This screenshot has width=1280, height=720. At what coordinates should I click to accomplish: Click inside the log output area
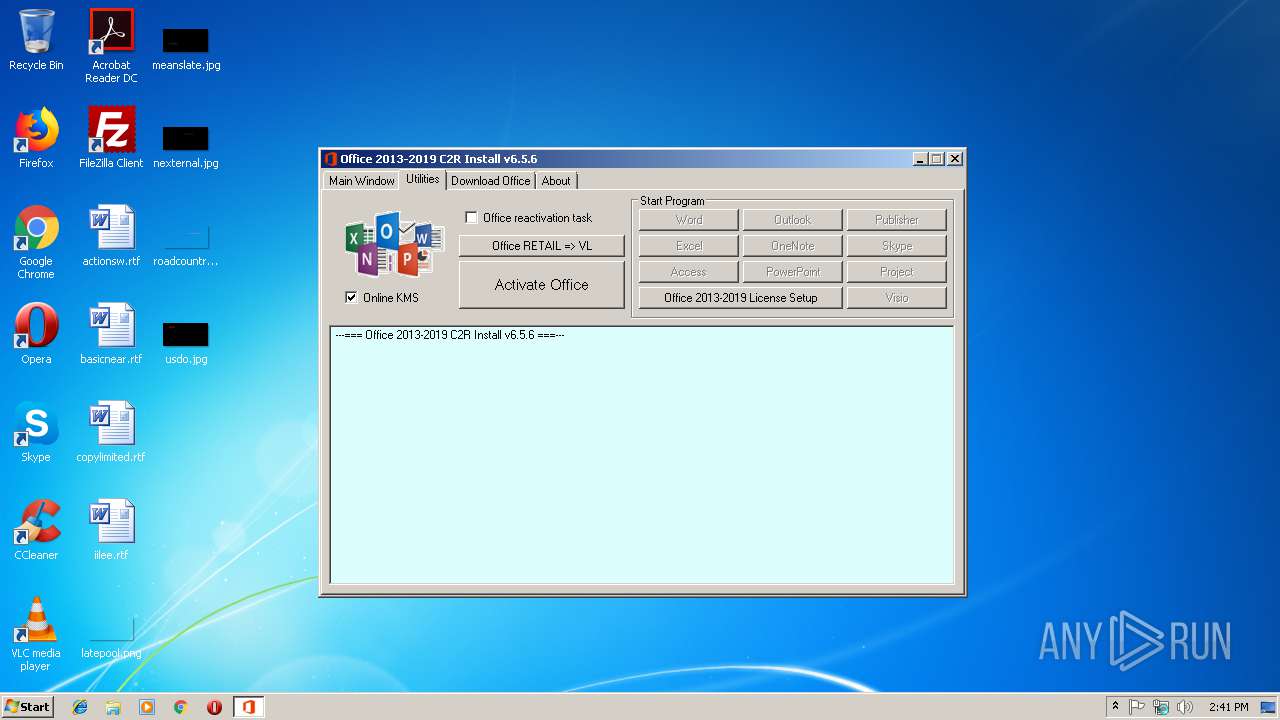click(x=642, y=455)
